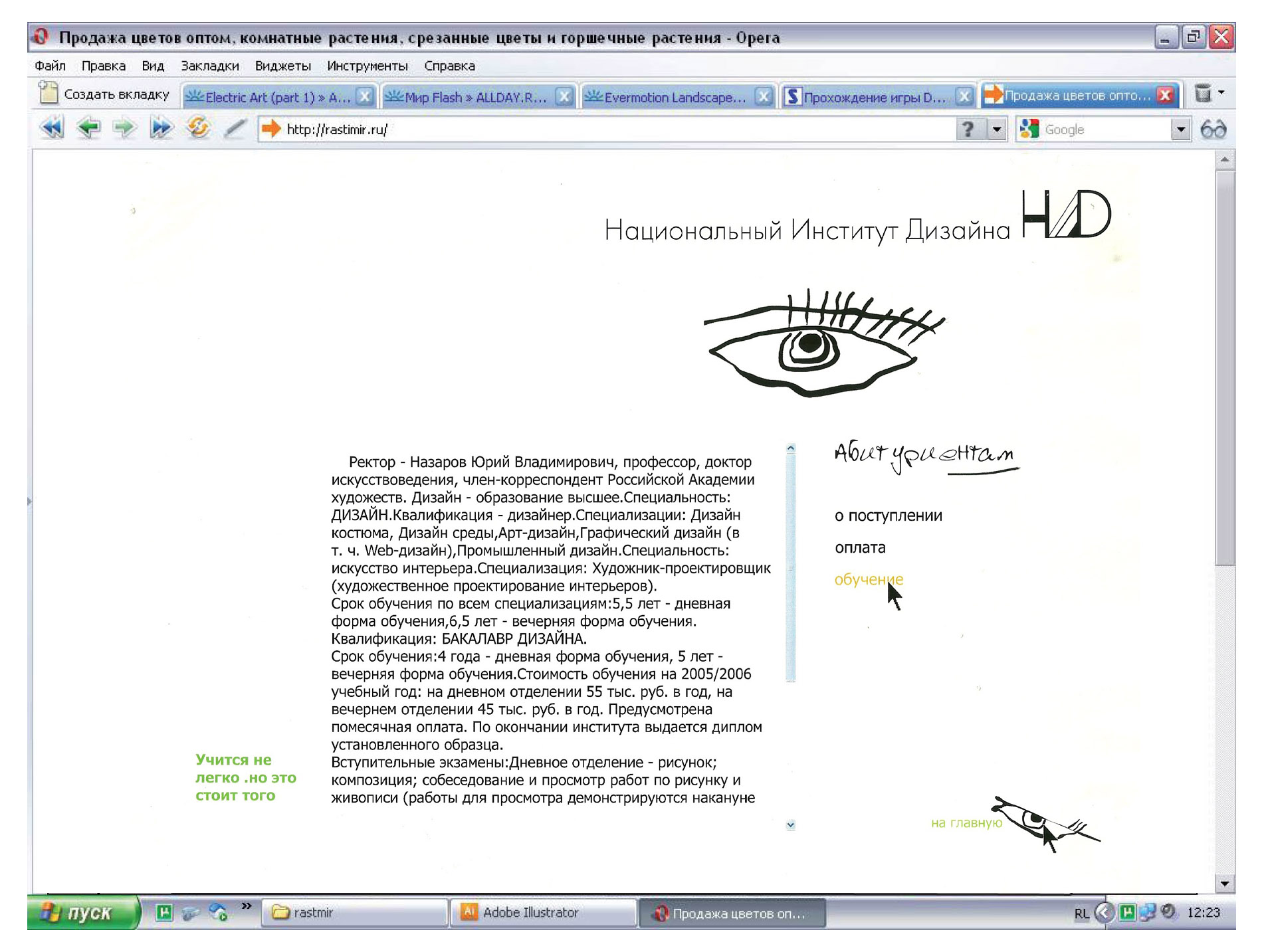Go back with the green Back arrow
The height and width of the screenshot is (952, 1266).
pyautogui.click(x=88, y=128)
